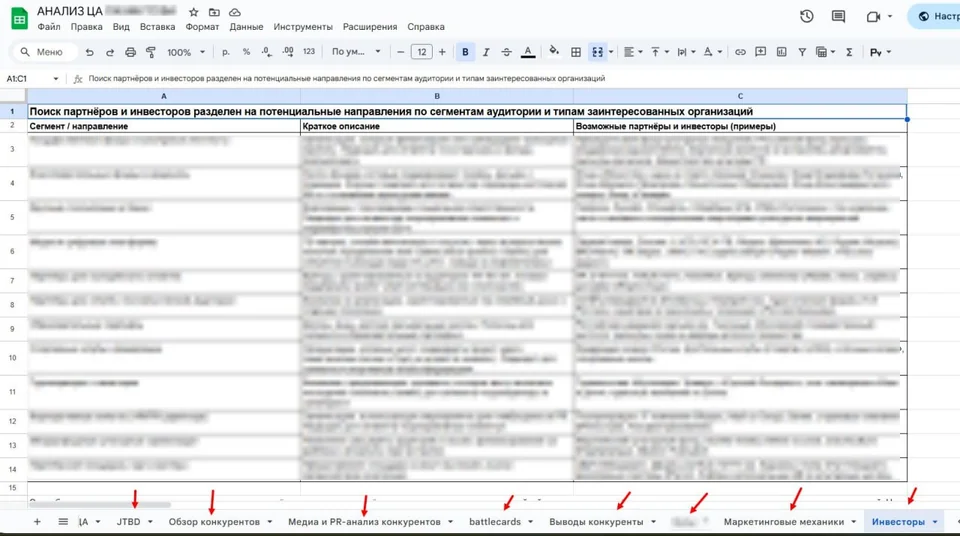Switch to Медиа и PR-анализ конкурентов tab
960x536 pixels.
[x=364, y=522]
